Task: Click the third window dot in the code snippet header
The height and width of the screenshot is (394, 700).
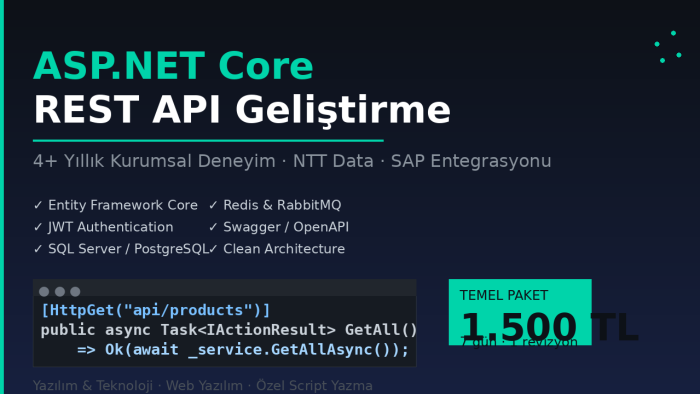Action: coord(75,292)
